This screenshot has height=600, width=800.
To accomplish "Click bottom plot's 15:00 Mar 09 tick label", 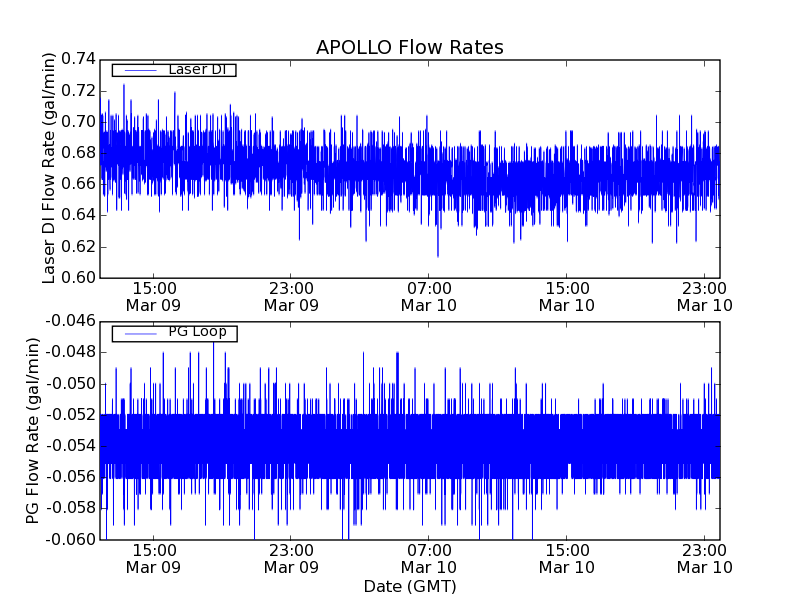I will pos(154,559).
